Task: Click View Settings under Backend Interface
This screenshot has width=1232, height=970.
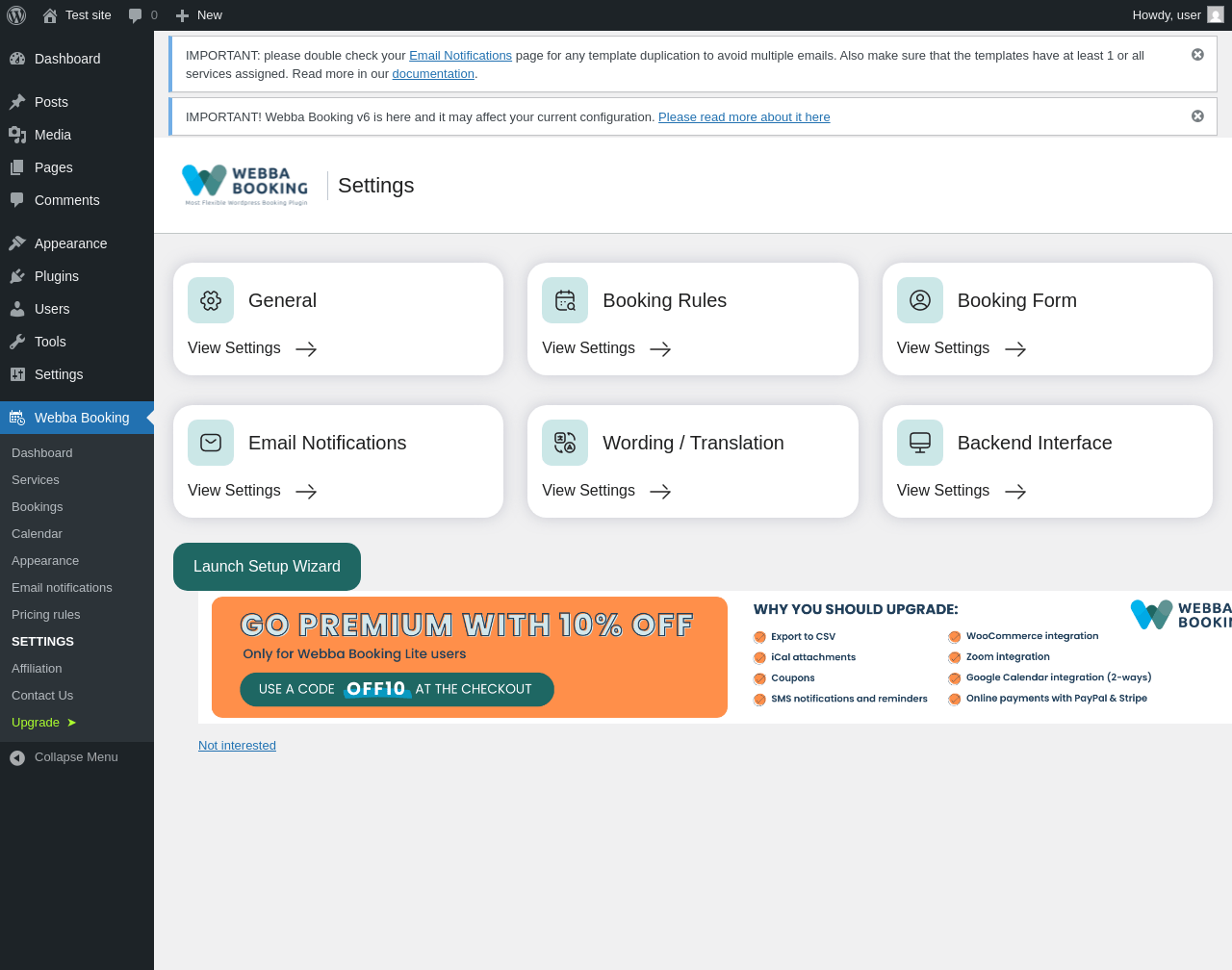Action: [943, 491]
